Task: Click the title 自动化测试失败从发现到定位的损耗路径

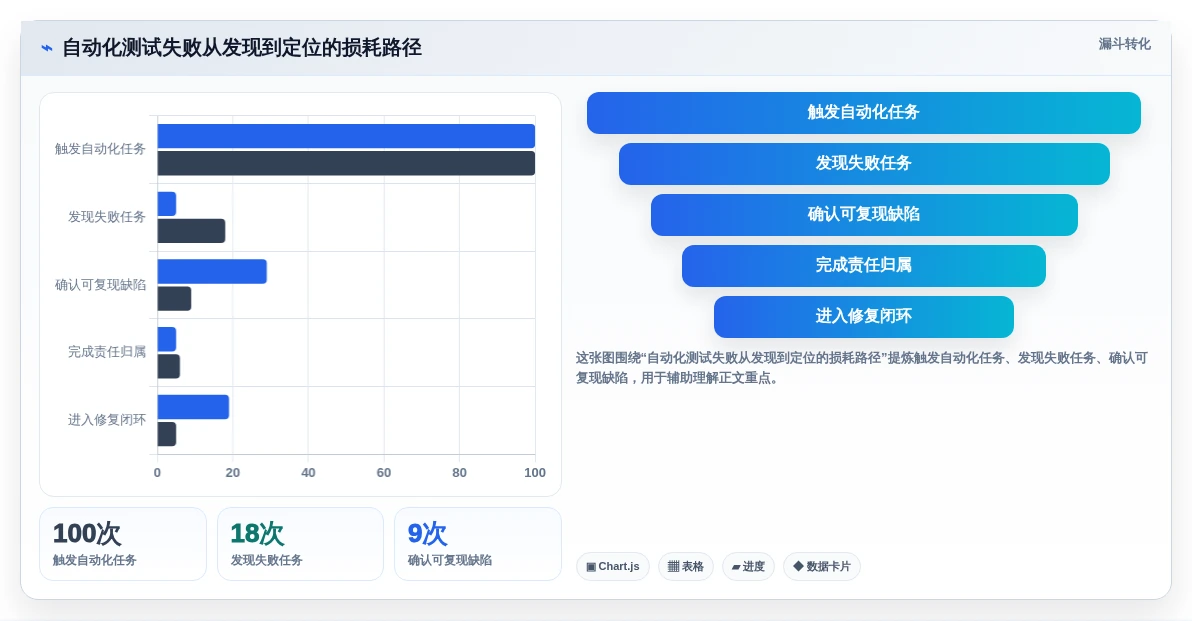Action: pos(242,48)
